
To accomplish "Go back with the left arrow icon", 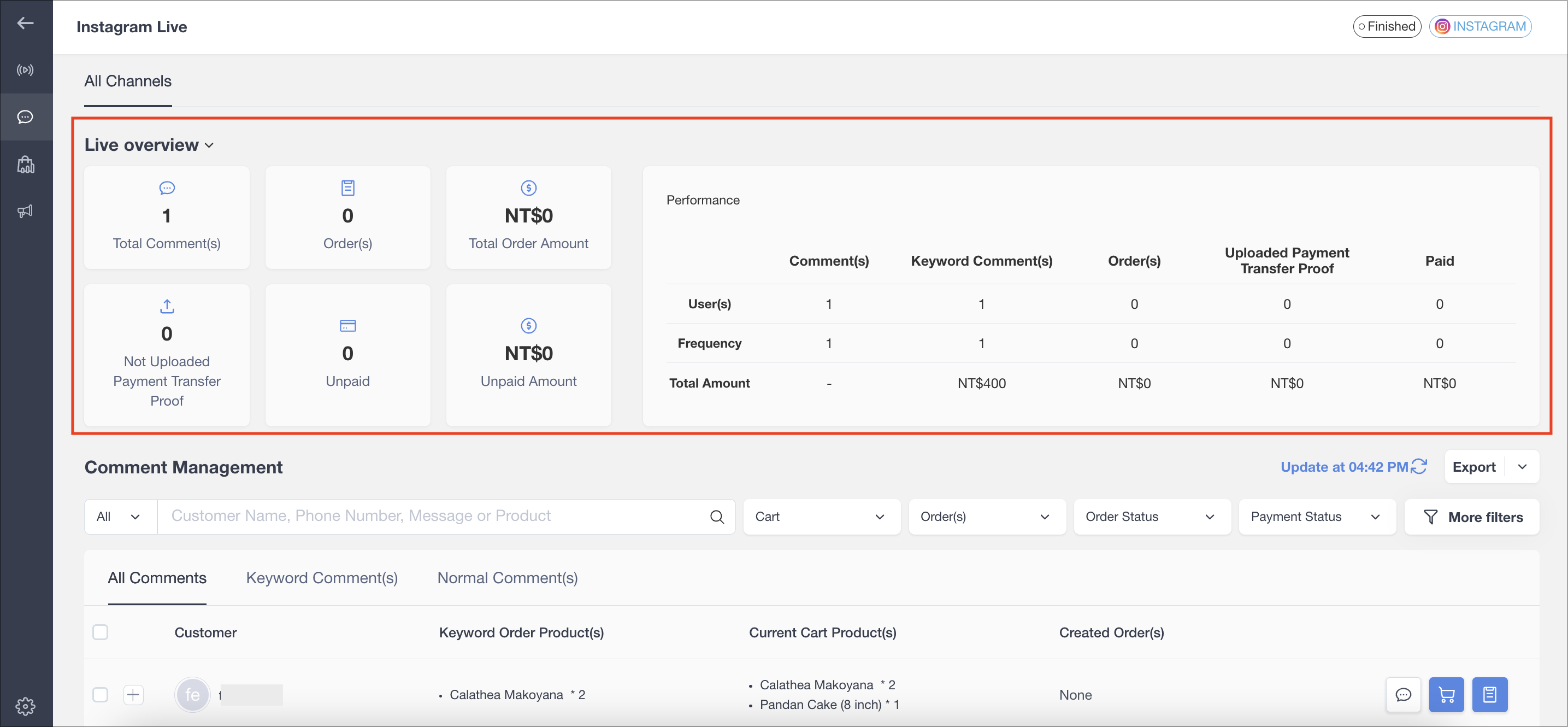I will [25, 23].
